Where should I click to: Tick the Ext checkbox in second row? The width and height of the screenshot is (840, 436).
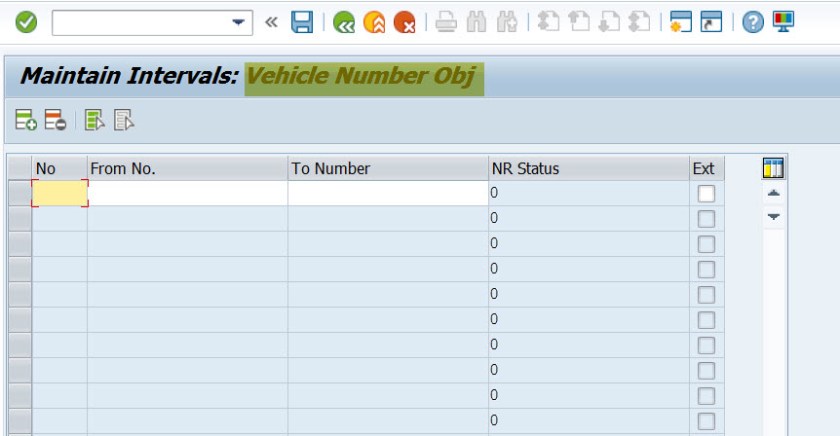(706, 218)
